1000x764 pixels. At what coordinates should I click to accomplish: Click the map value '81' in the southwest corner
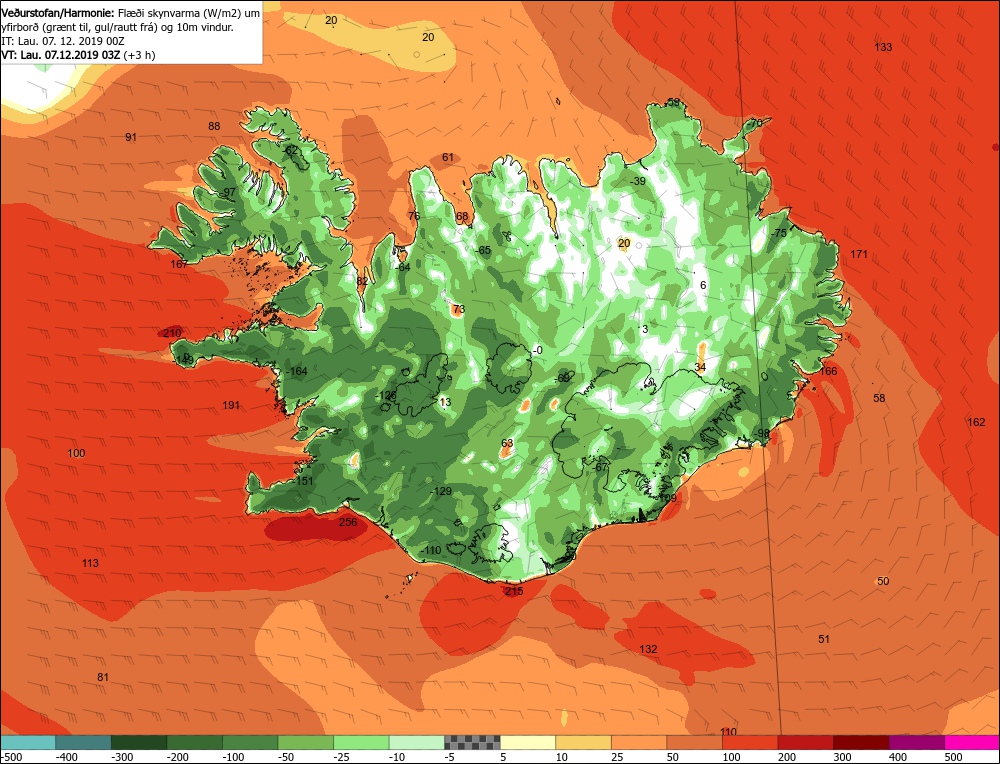tap(103, 677)
